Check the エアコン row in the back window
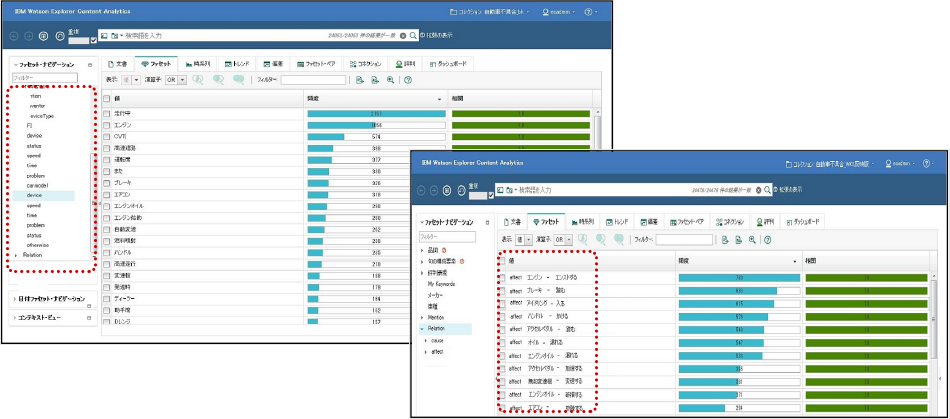 coord(107,194)
